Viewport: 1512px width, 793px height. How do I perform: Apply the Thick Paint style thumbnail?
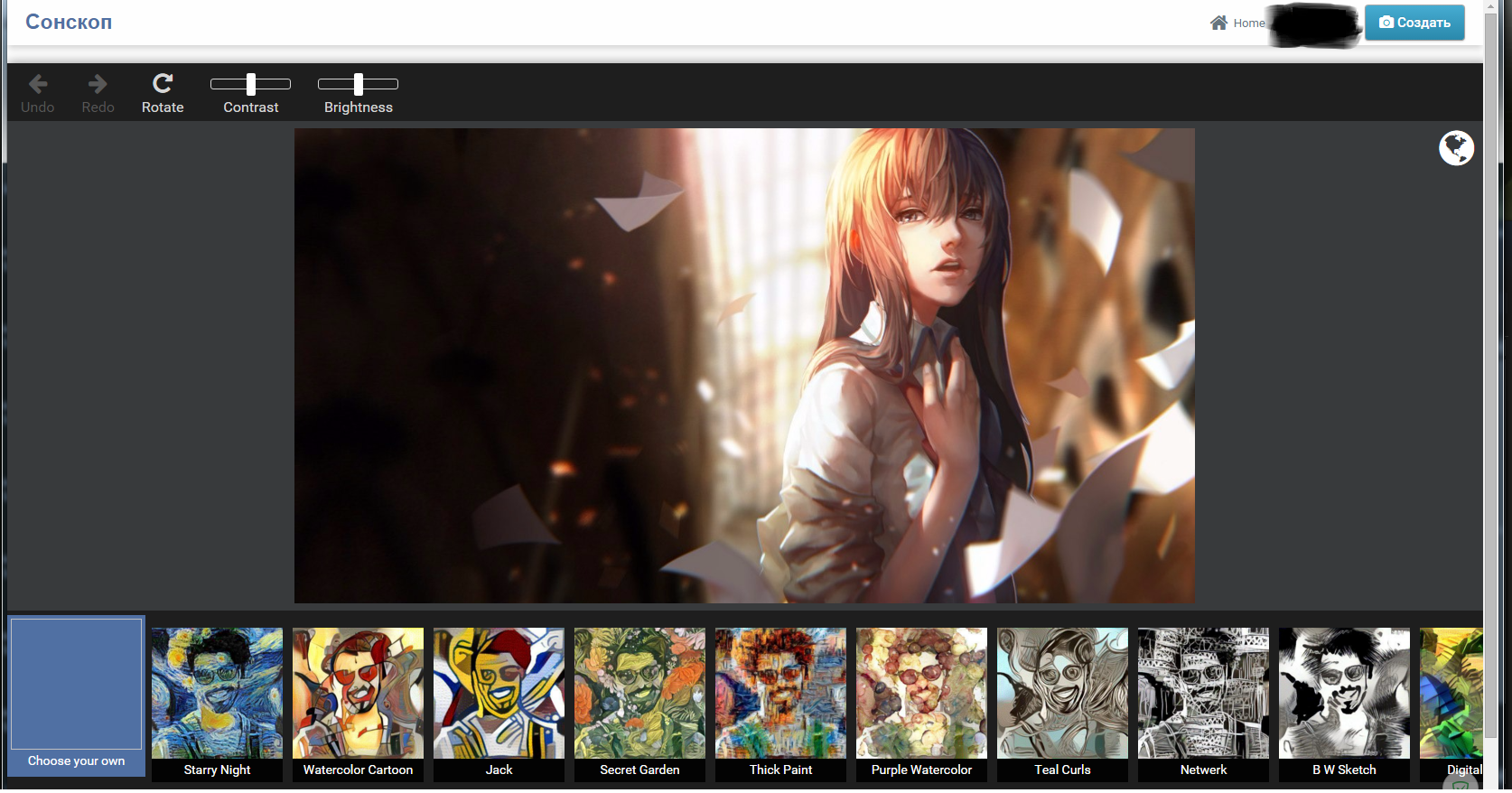point(780,694)
